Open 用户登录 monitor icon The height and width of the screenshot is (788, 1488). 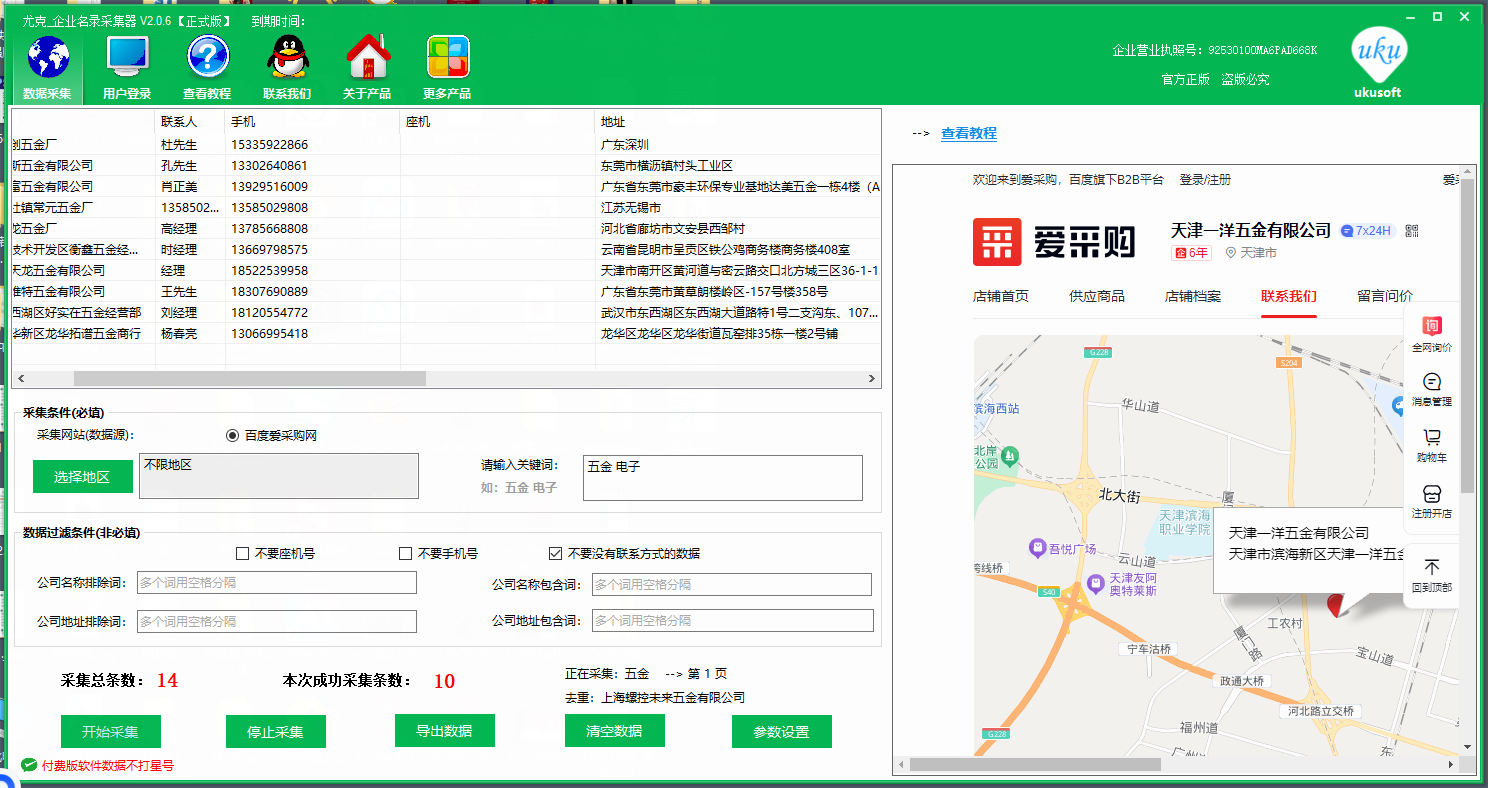coord(127,58)
